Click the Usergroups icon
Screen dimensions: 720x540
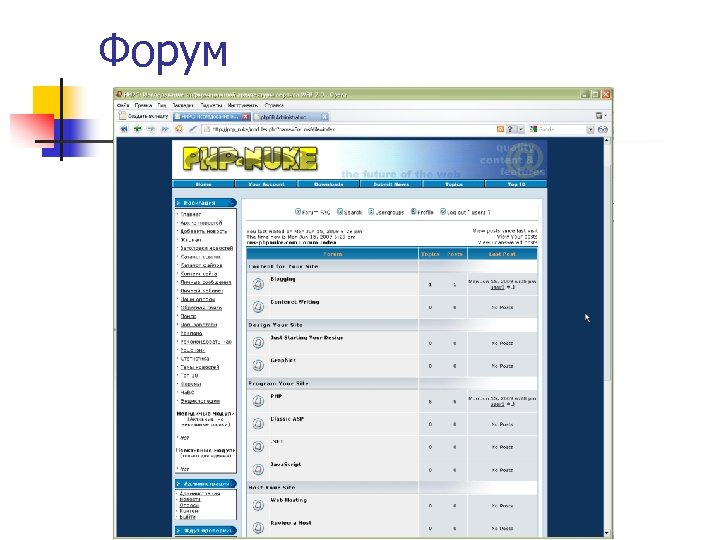coord(371,212)
